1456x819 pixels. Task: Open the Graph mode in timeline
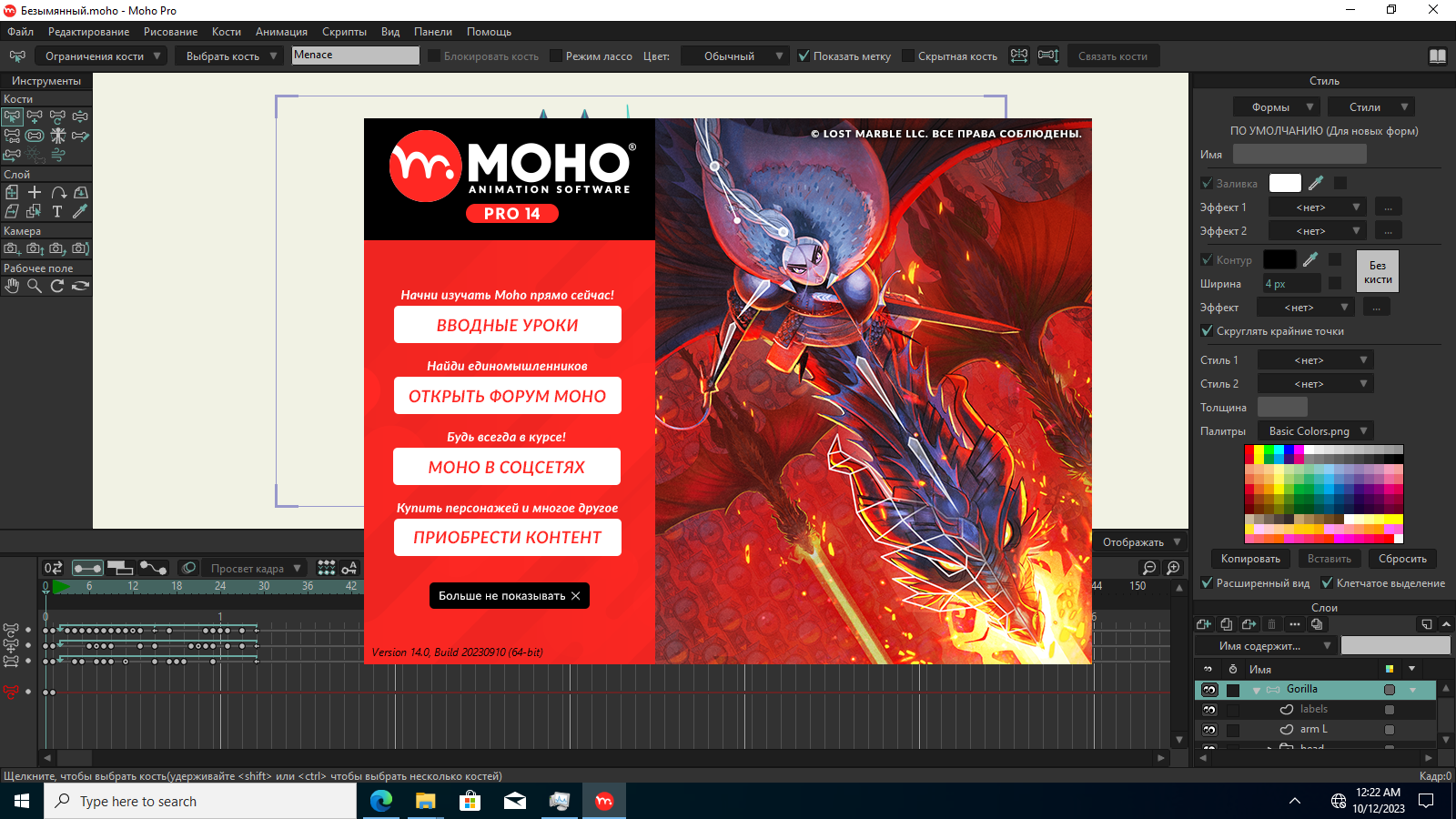pos(153,568)
